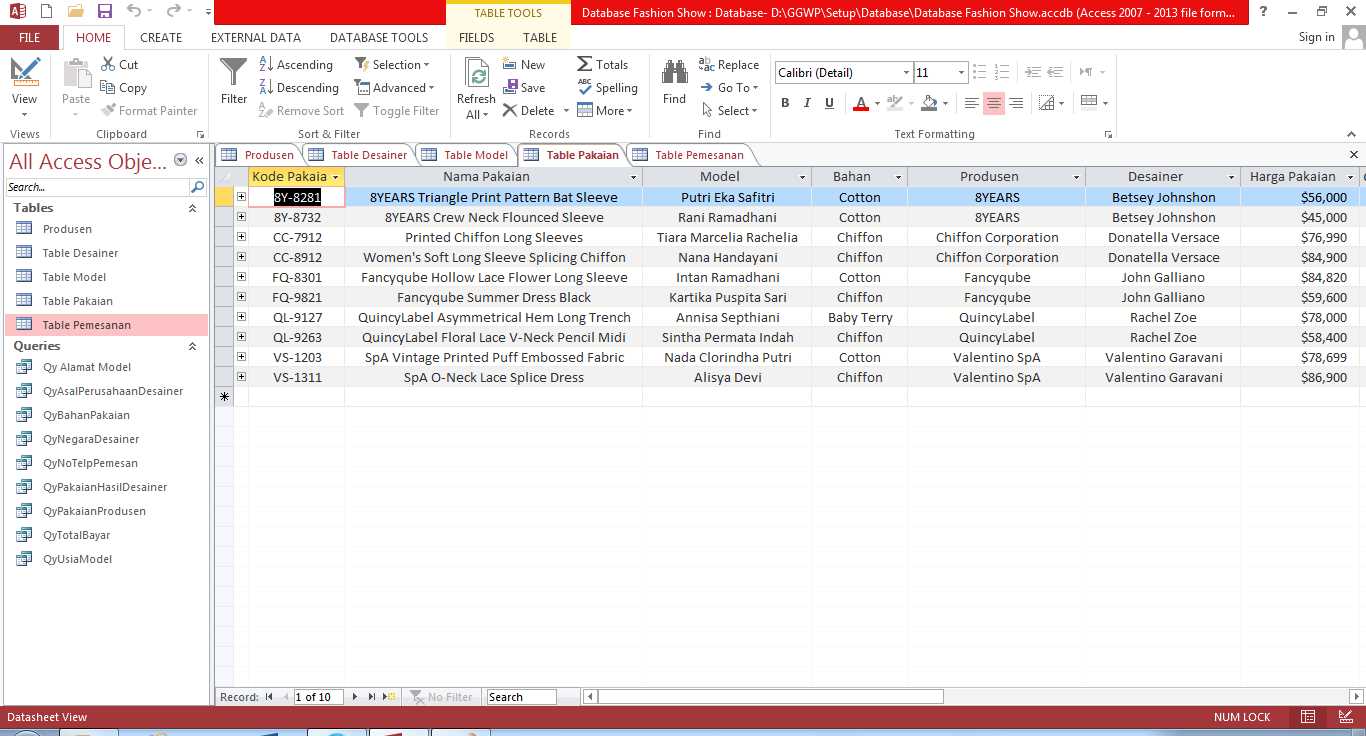Open the More records dropdown

click(606, 111)
